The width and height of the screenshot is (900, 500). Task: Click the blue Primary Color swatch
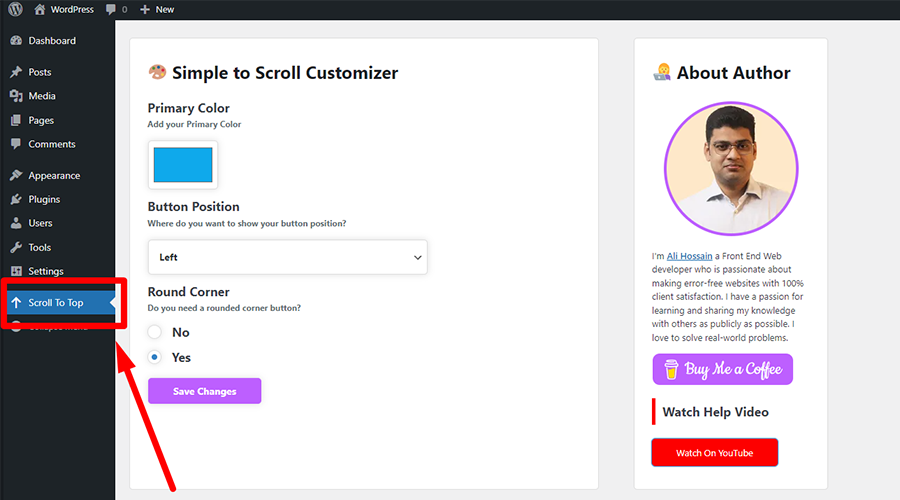[182, 165]
